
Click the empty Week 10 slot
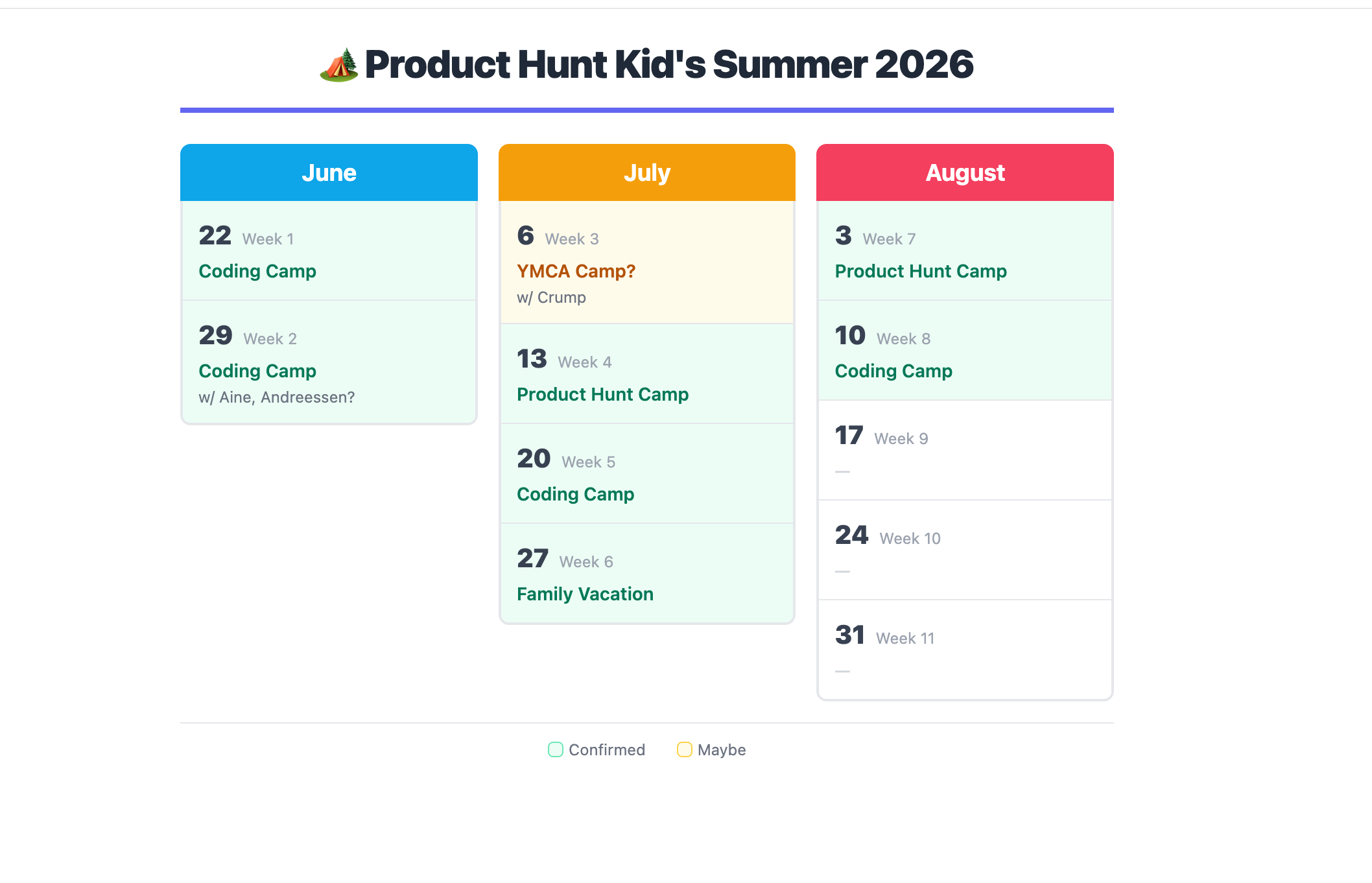pyautogui.click(x=965, y=550)
